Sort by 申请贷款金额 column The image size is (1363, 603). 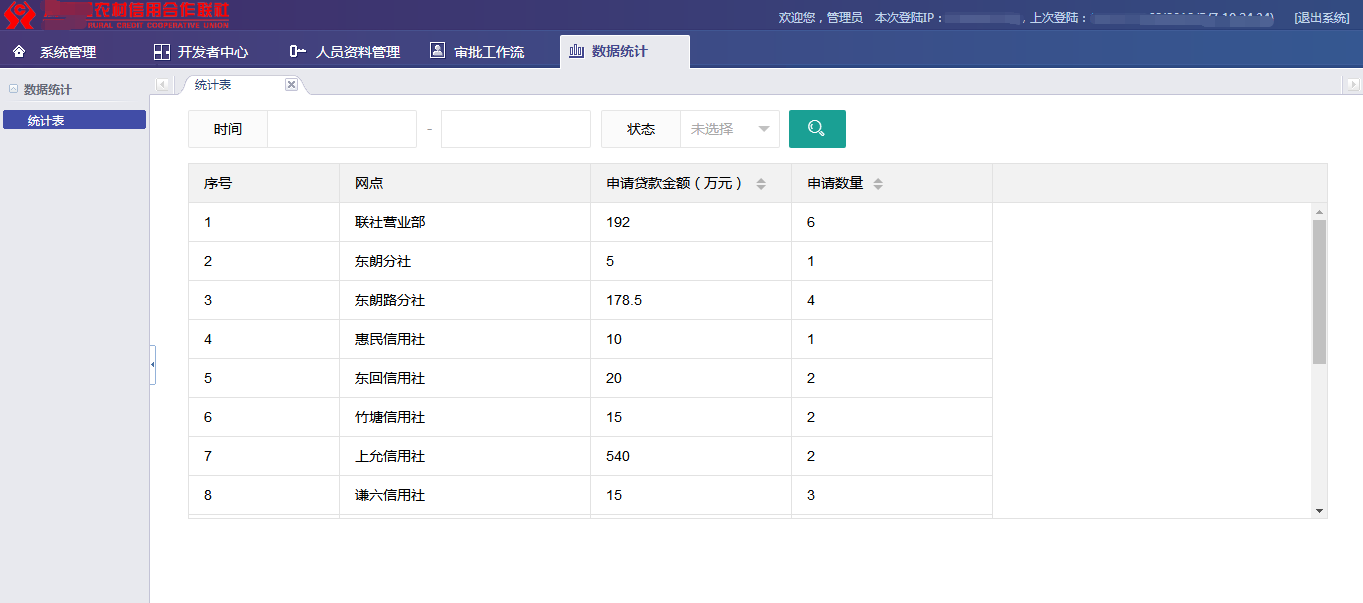pyautogui.click(x=761, y=184)
